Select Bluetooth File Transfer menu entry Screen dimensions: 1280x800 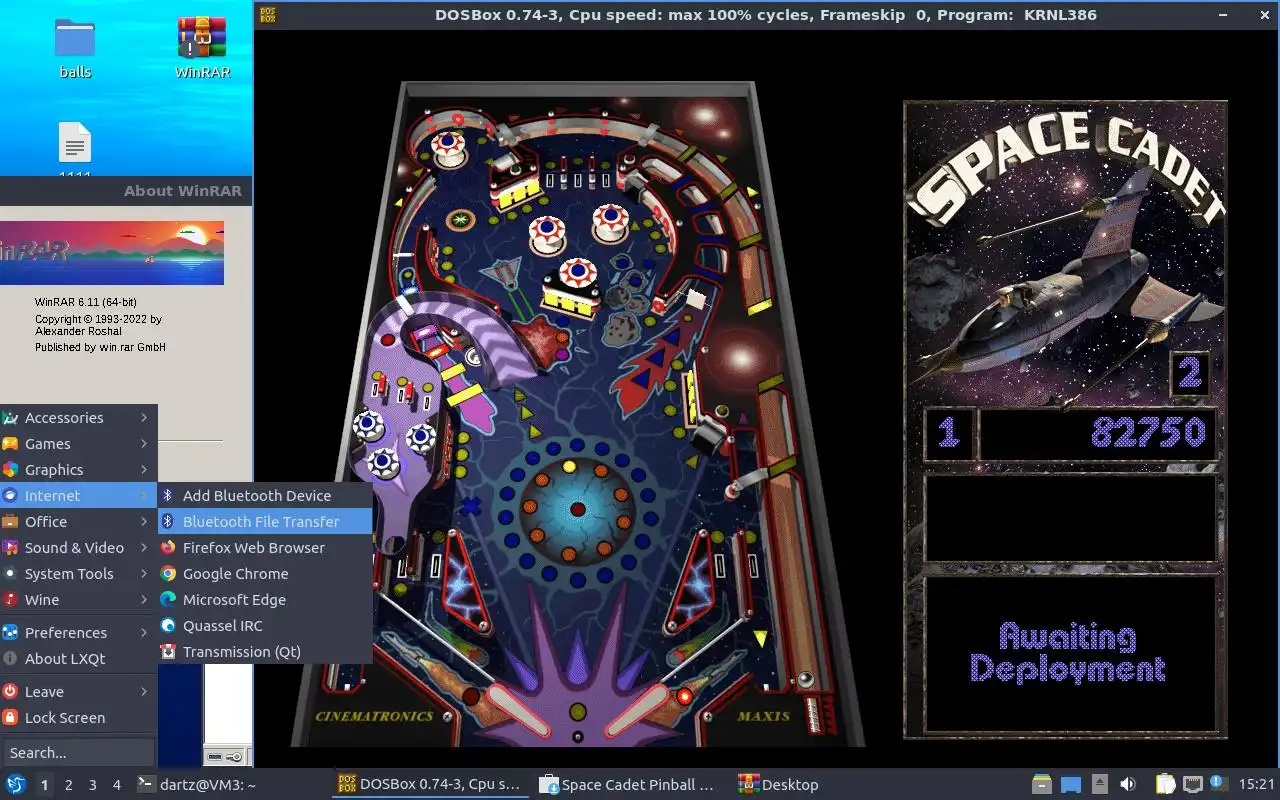pos(265,522)
